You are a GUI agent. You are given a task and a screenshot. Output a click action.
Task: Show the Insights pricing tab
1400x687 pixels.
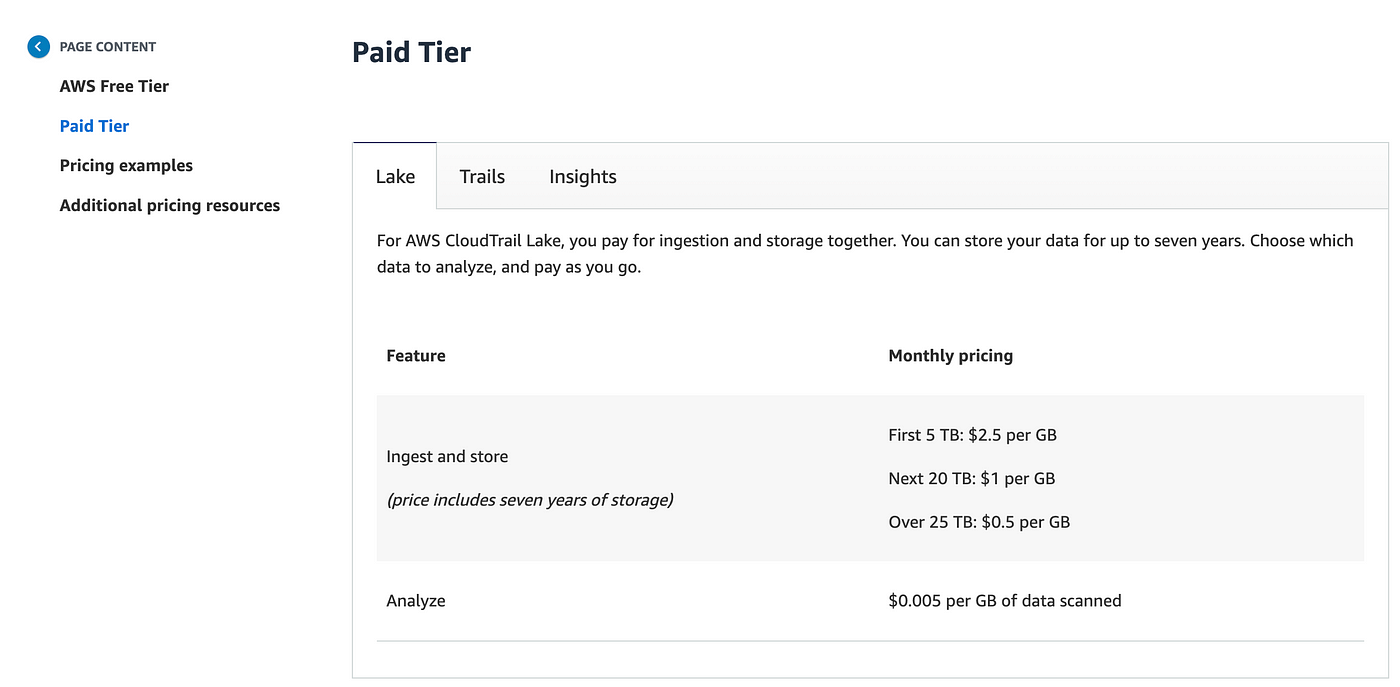coord(583,177)
